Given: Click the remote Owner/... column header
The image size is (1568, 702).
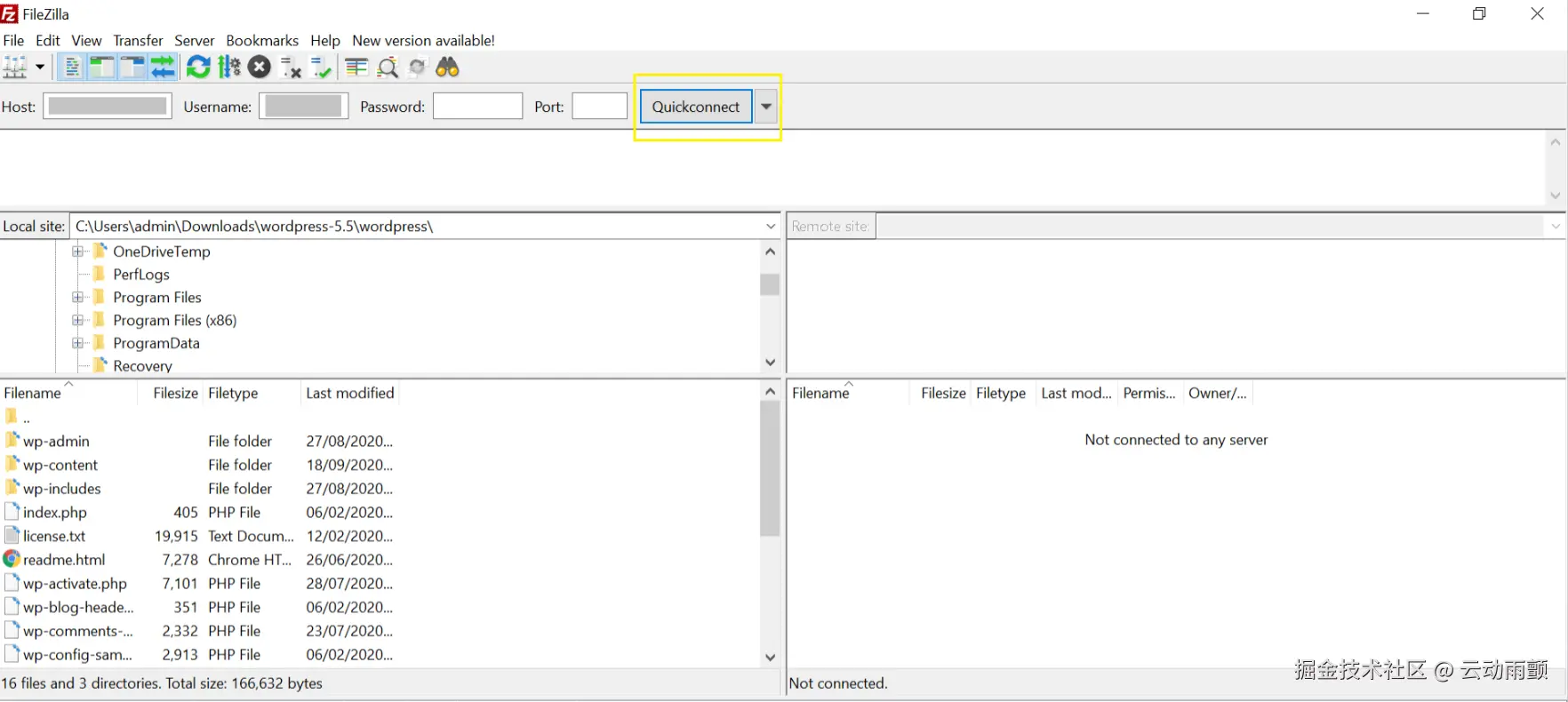Looking at the screenshot, I should click(x=1218, y=394).
